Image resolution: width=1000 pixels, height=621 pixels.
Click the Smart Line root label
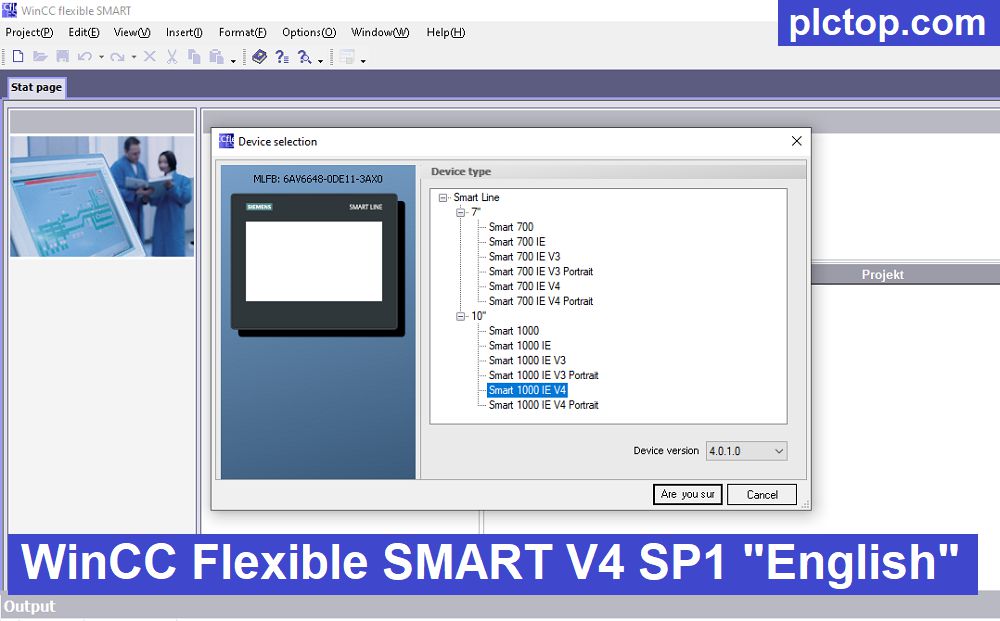click(x=476, y=198)
